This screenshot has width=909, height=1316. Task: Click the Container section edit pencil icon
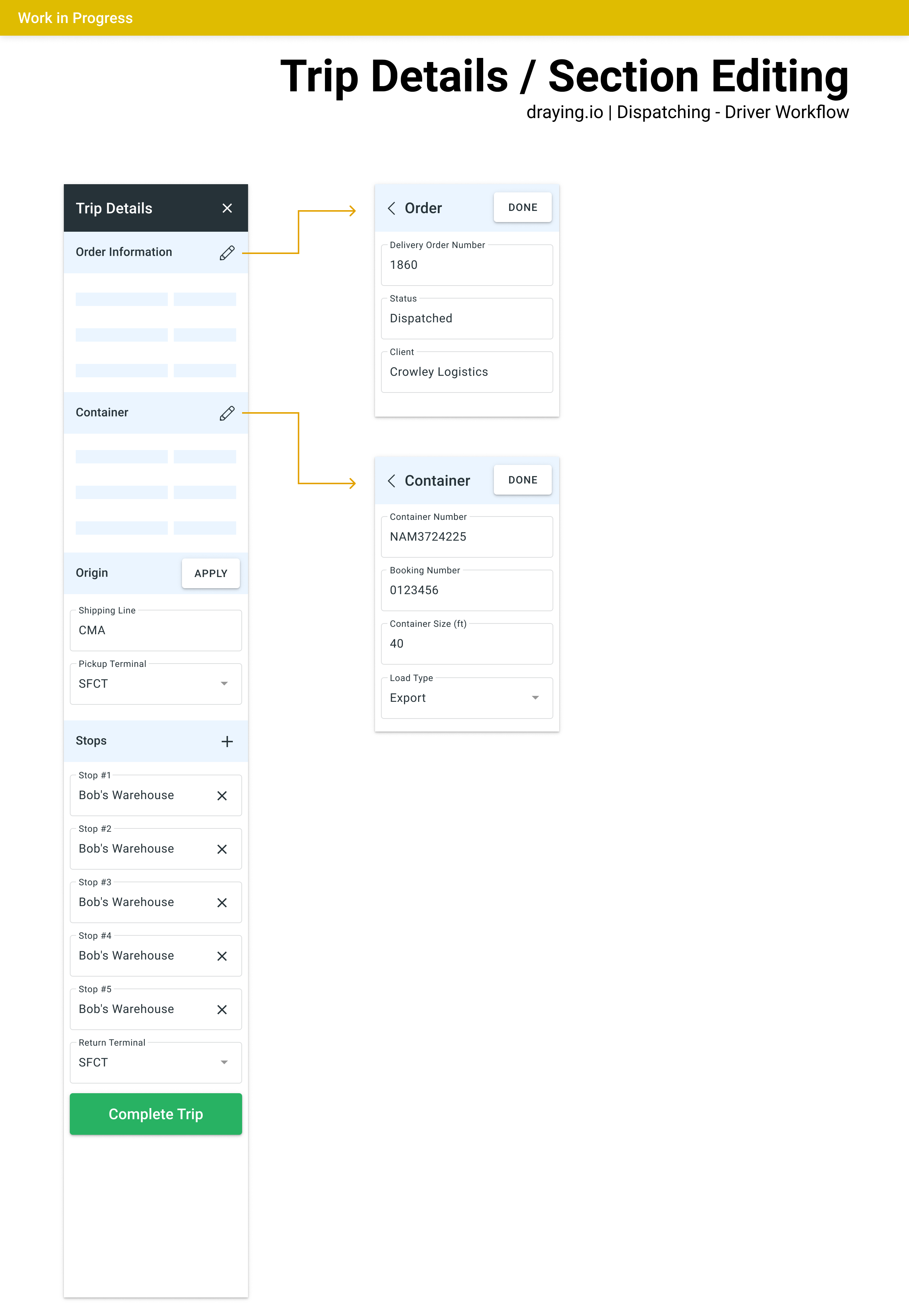coord(227,413)
